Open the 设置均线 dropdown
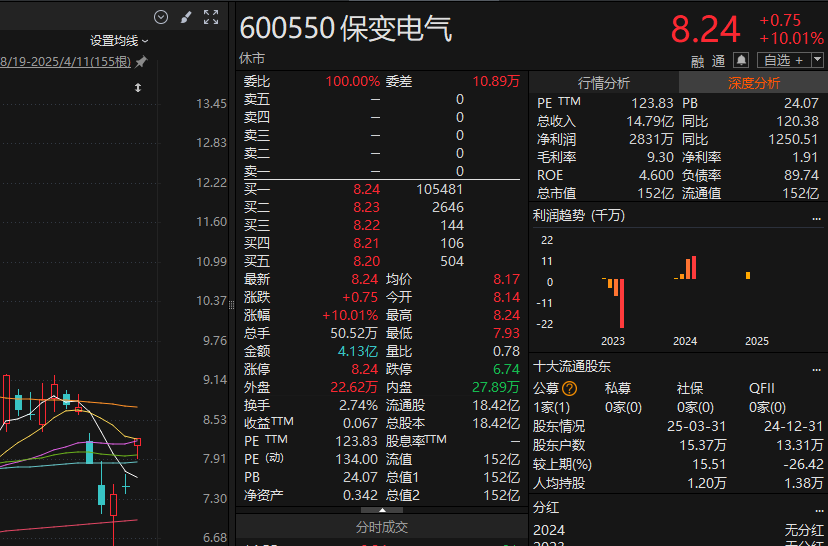The width and height of the screenshot is (828, 546). (x=119, y=41)
